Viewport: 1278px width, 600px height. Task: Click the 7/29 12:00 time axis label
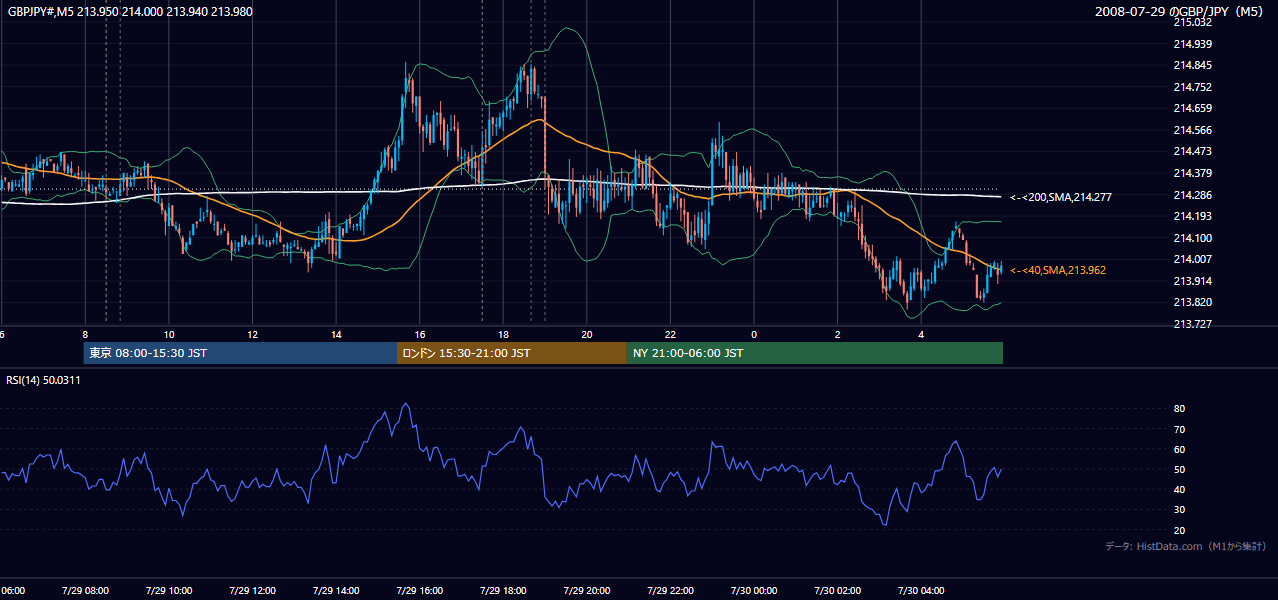(252, 590)
